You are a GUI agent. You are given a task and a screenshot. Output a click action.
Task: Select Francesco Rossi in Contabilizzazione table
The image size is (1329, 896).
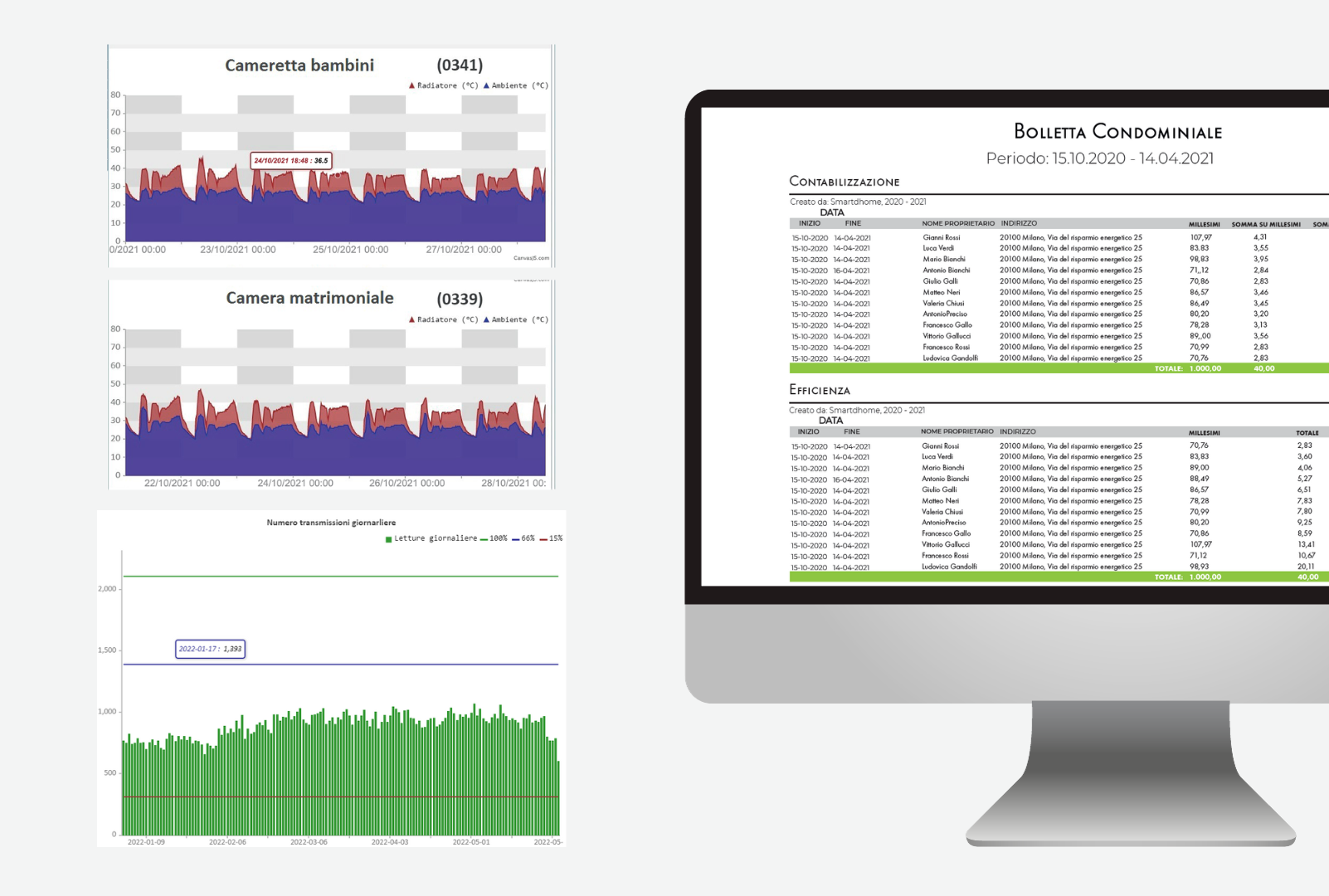(x=946, y=347)
